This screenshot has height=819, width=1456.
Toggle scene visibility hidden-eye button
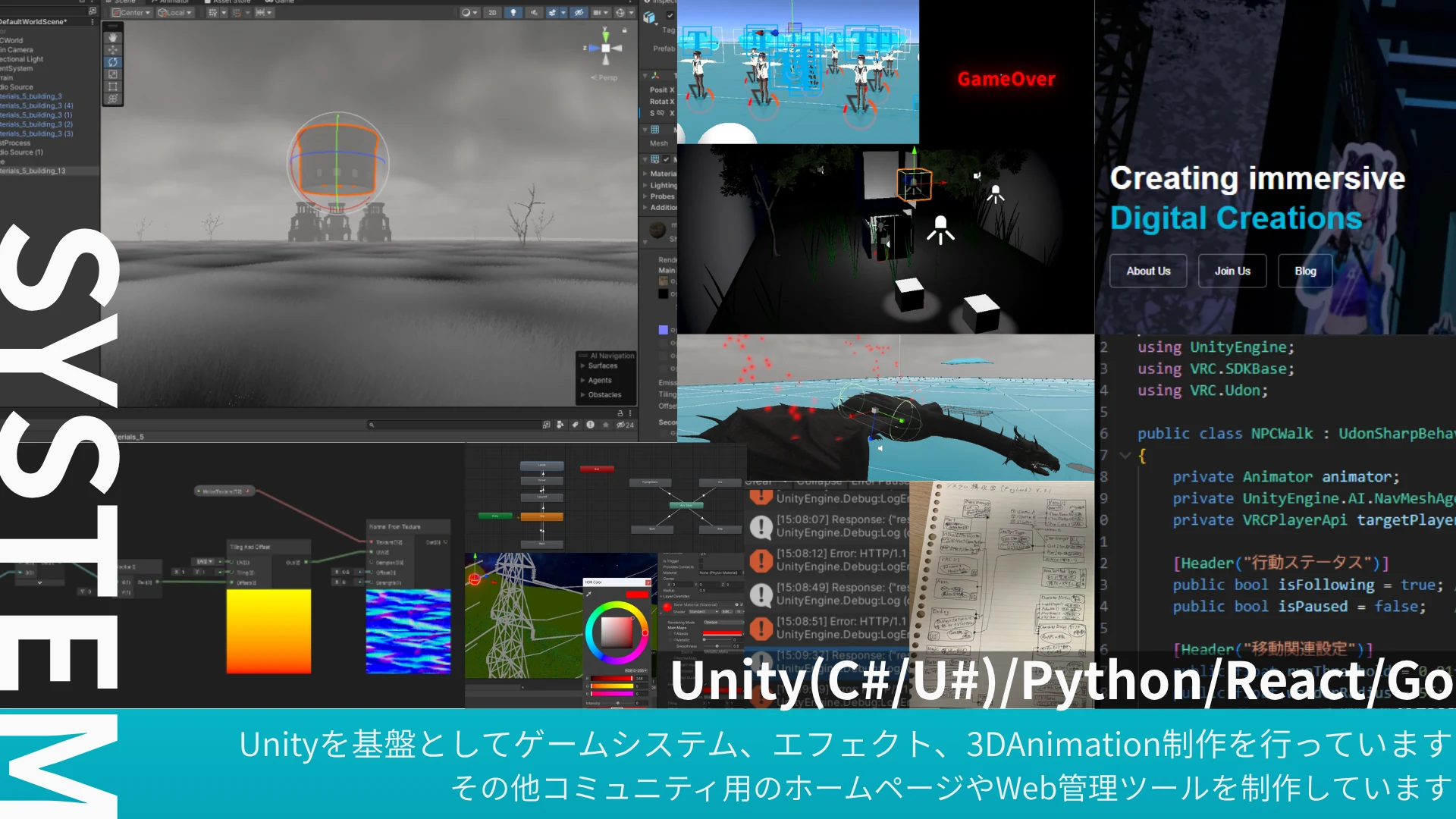tap(579, 12)
